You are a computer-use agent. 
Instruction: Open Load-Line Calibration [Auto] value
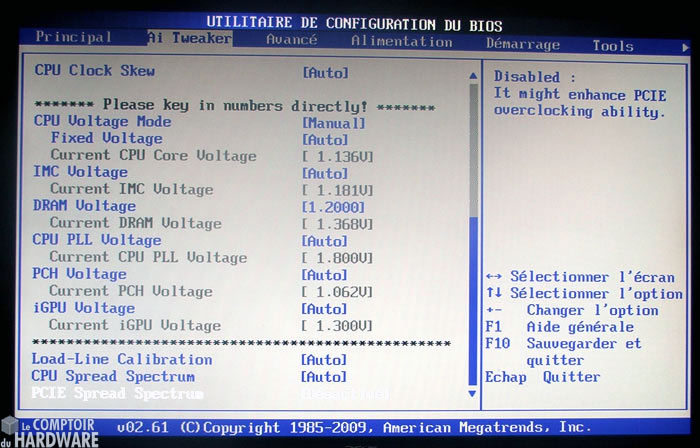324,360
